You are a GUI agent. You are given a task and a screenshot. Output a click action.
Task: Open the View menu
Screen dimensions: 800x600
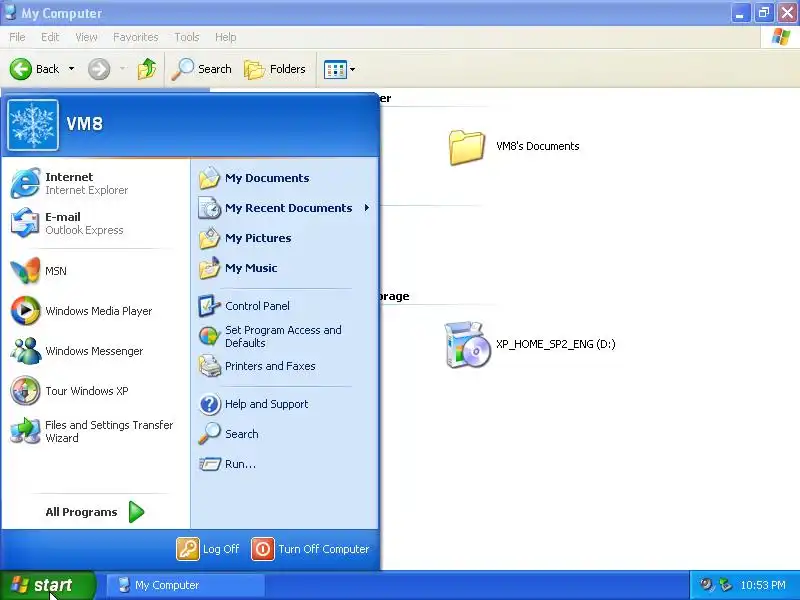pyautogui.click(x=86, y=37)
